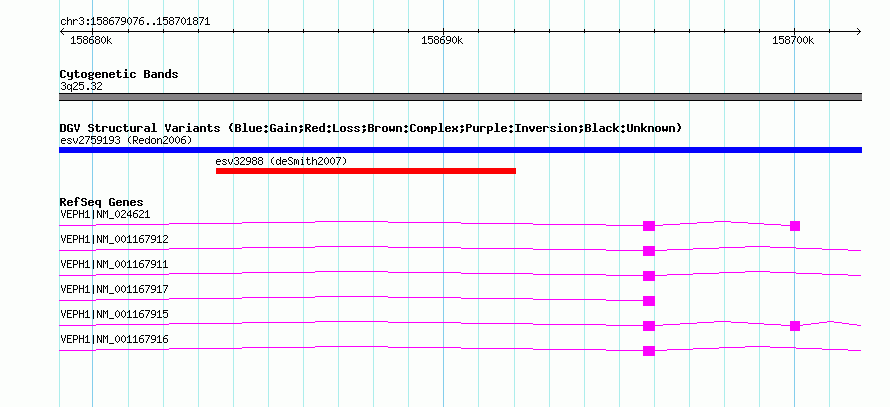Select the blue esv2759193 gain variant bar

(460, 150)
